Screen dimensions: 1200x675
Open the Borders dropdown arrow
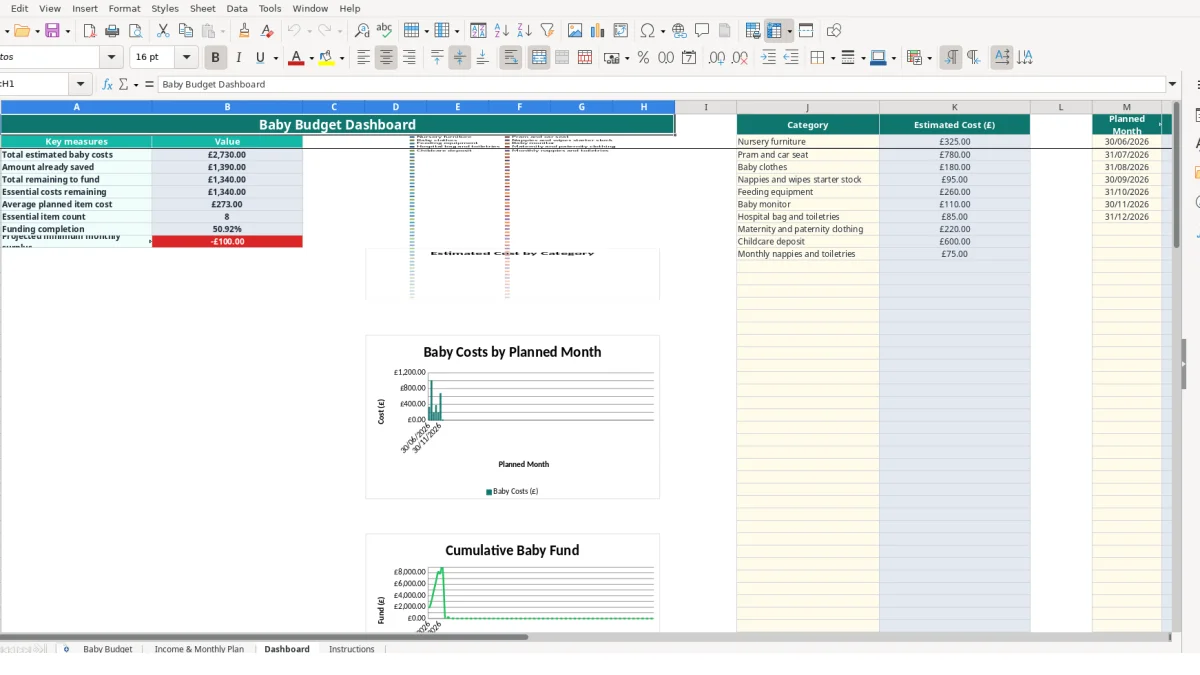click(832, 58)
